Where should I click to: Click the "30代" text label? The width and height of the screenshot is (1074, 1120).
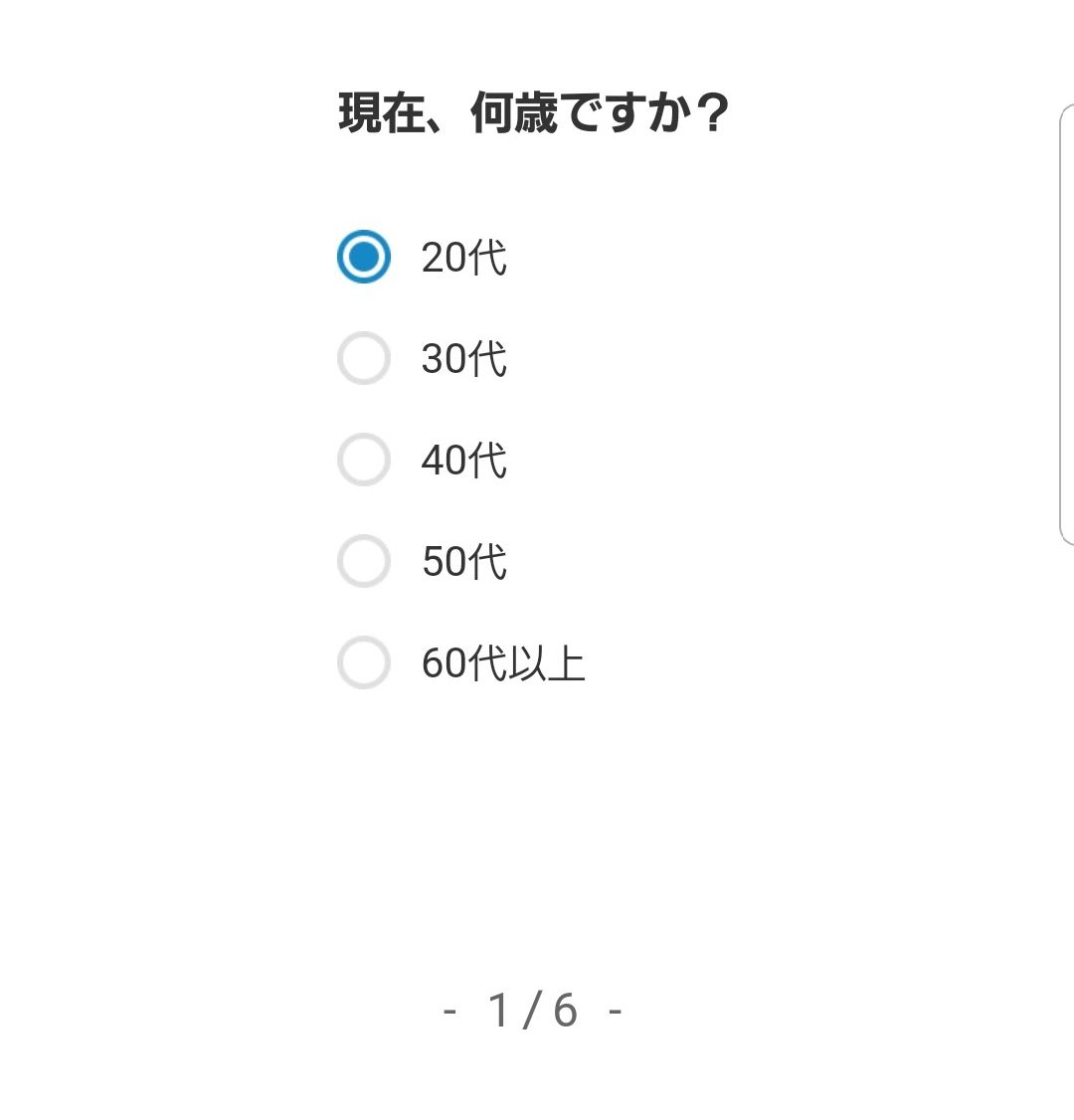pyautogui.click(x=464, y=358)
